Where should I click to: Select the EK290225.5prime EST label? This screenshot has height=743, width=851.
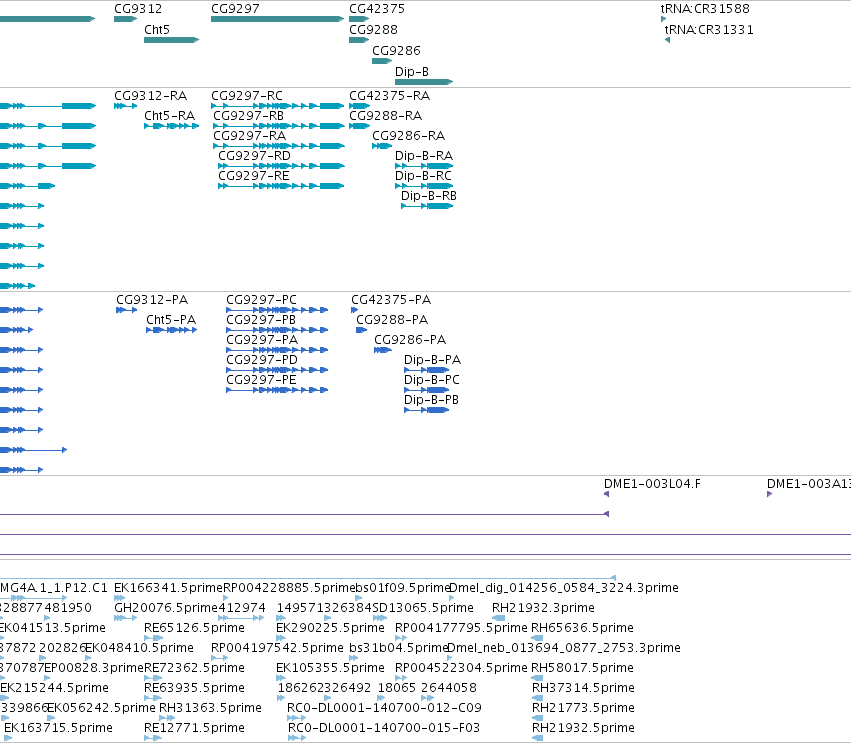[x=331, y=628]
